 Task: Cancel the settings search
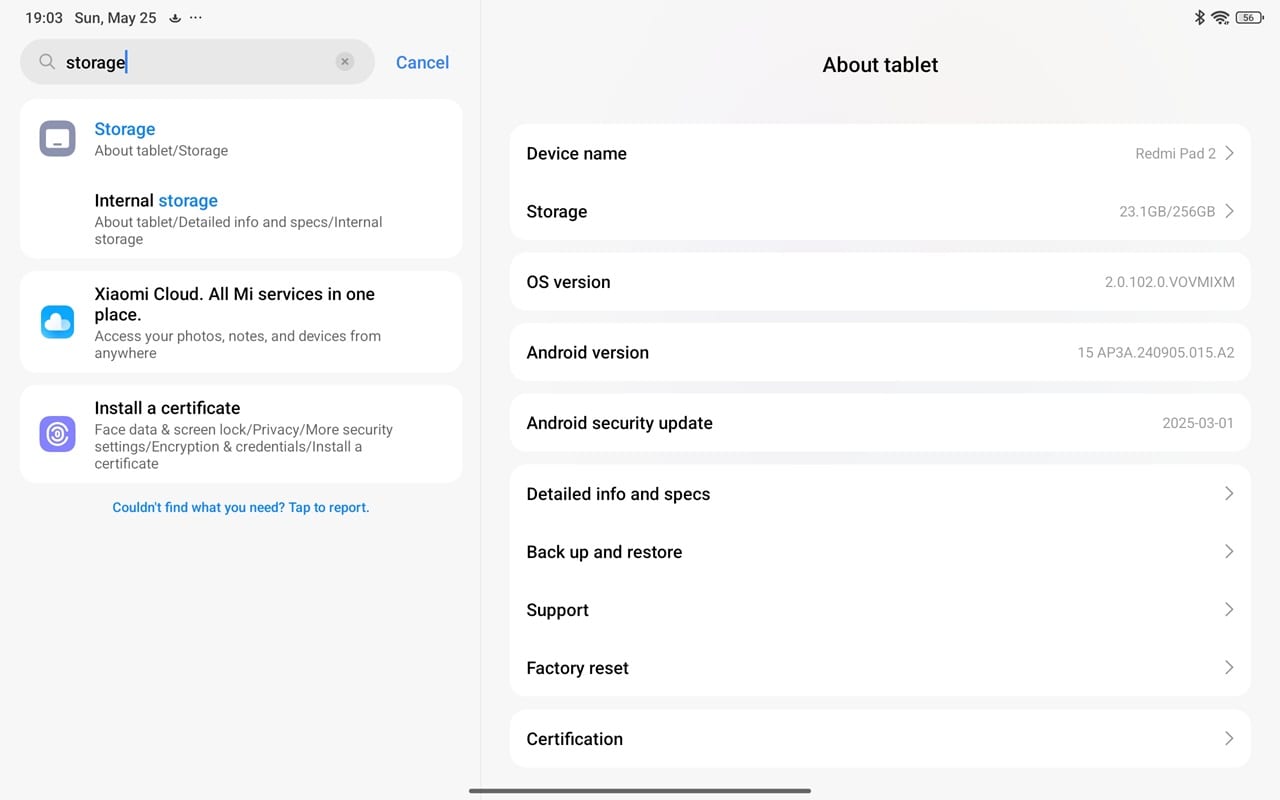tap(422, 62)
